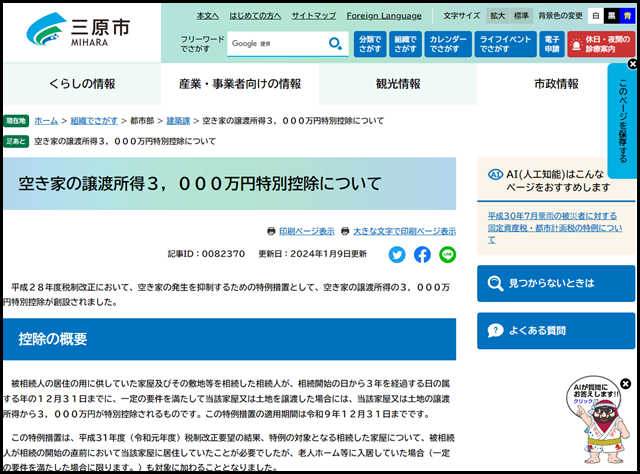Open 産業・事業者向けの情報 menu tab
Viewport: 640px width, 474px height.
click(x=240, y=84)
